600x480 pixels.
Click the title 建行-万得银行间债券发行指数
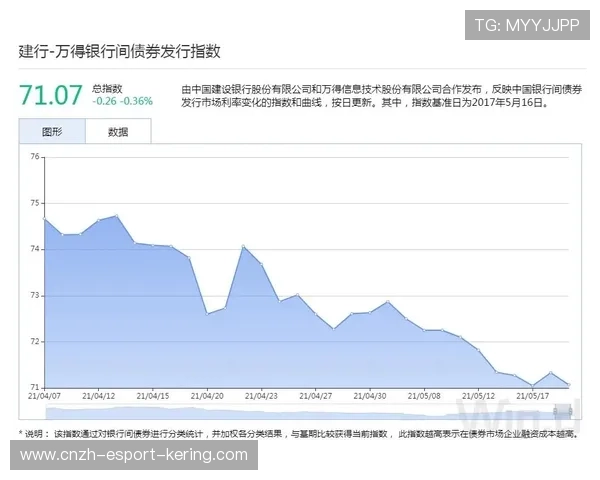click(x=119, y=51)
